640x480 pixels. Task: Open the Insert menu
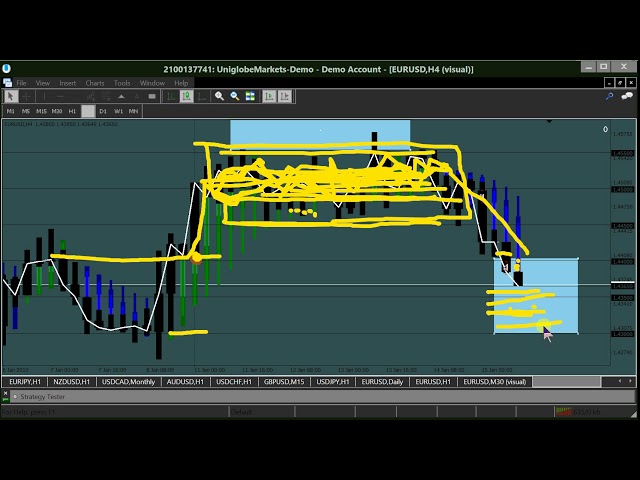tap(68, 83)
